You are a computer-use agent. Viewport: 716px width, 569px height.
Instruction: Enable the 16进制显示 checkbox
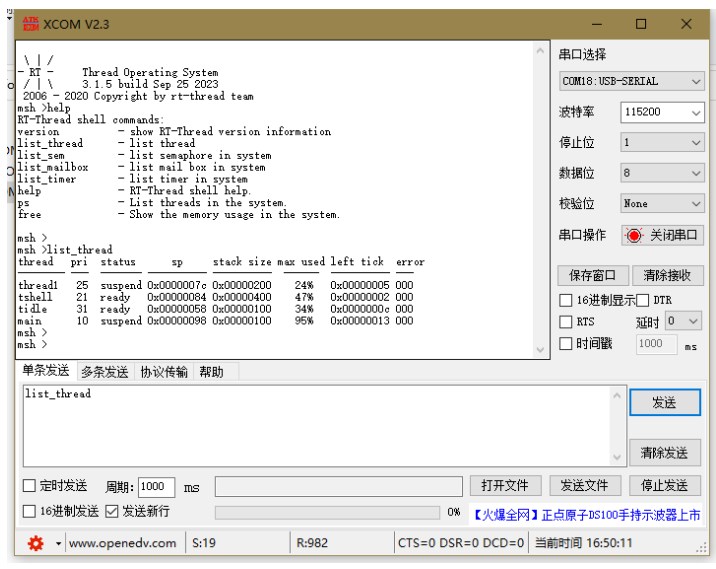565,300
